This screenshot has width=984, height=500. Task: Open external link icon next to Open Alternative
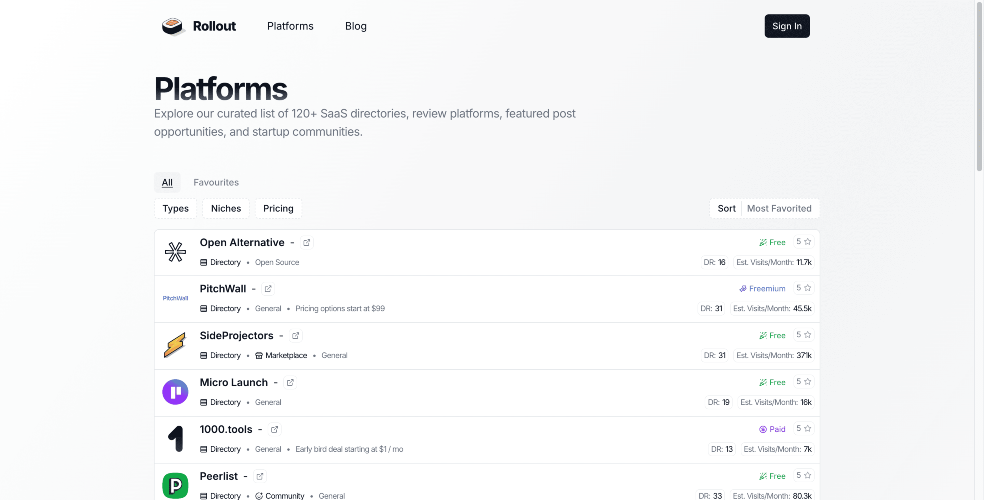(x=307, y=242)
